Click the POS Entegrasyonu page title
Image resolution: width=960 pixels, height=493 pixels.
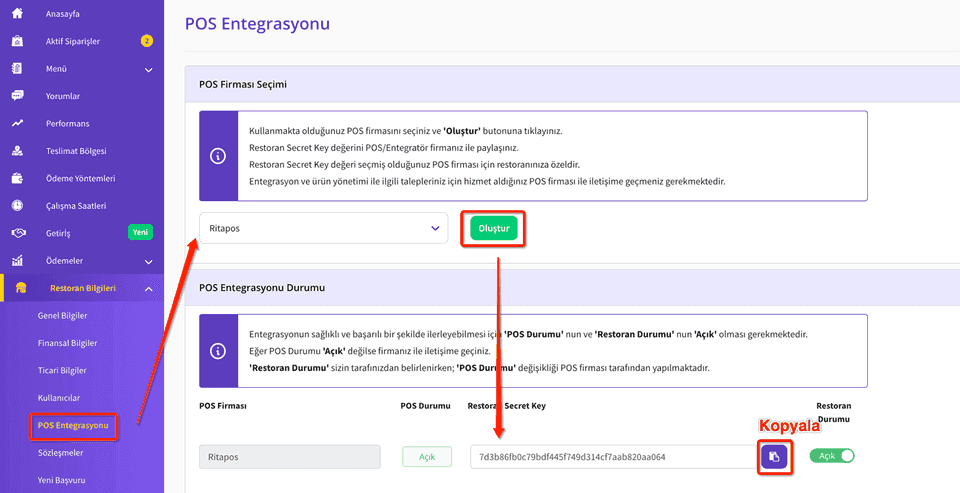257,24
